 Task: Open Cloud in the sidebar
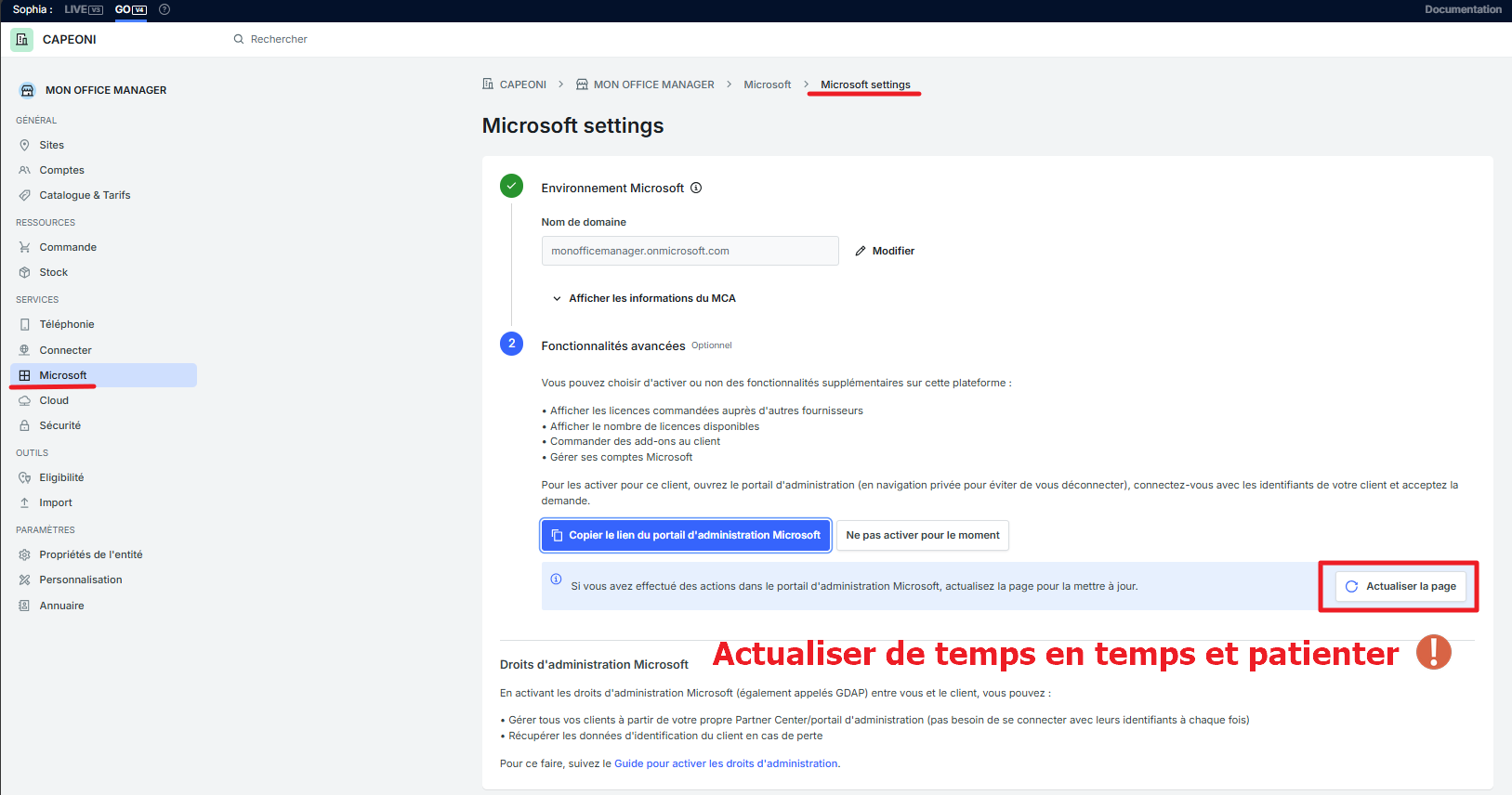point(54,400)
